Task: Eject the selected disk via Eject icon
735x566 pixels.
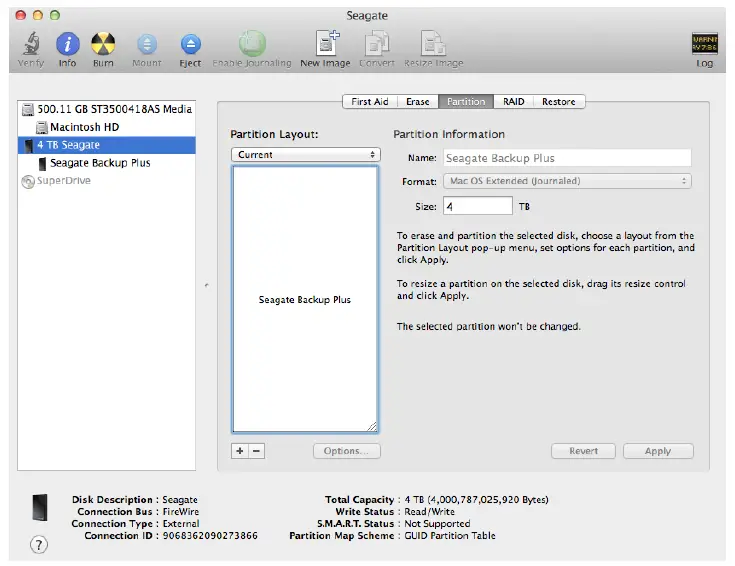Action: [x=190, y=45]
